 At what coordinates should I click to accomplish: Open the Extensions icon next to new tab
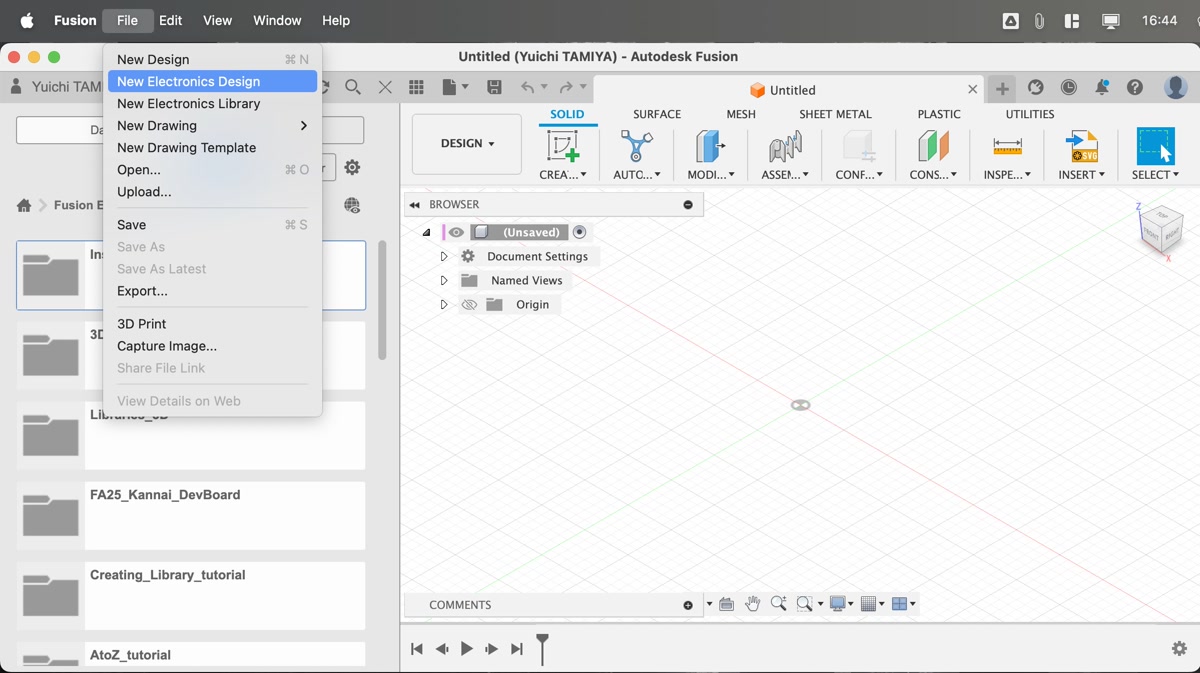click(1036, 88)
